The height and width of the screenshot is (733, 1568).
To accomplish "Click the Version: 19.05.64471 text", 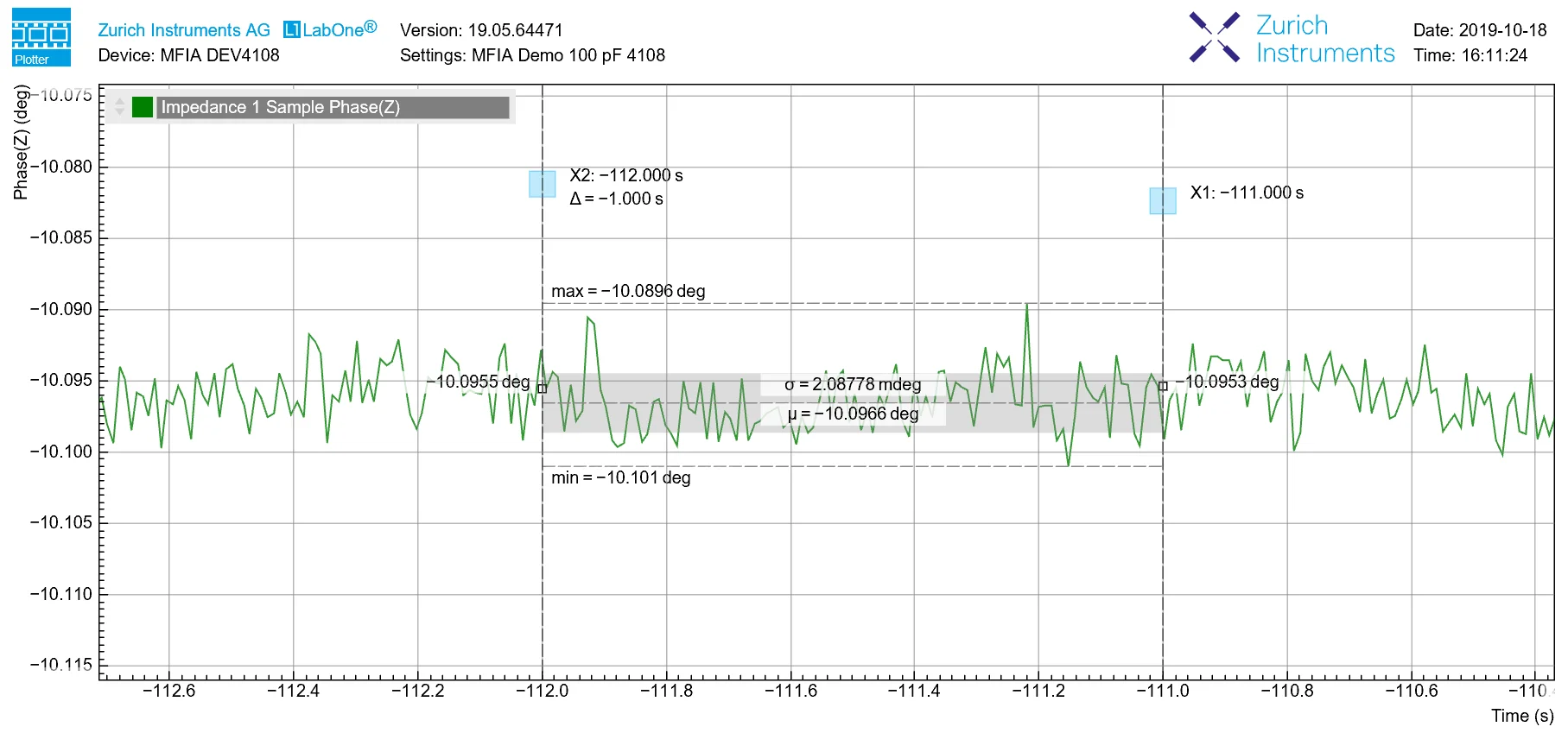I will point(481,30).
